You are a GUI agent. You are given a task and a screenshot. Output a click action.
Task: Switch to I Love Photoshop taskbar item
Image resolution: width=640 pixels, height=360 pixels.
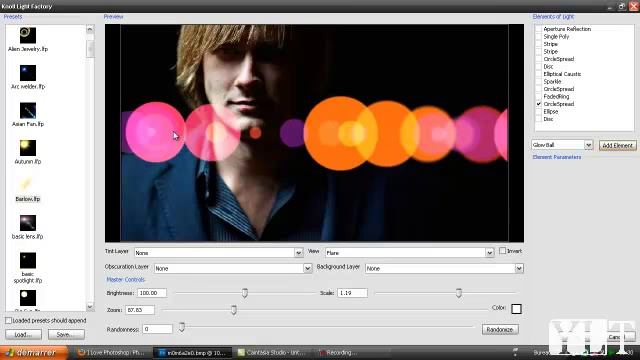[111, 353]
